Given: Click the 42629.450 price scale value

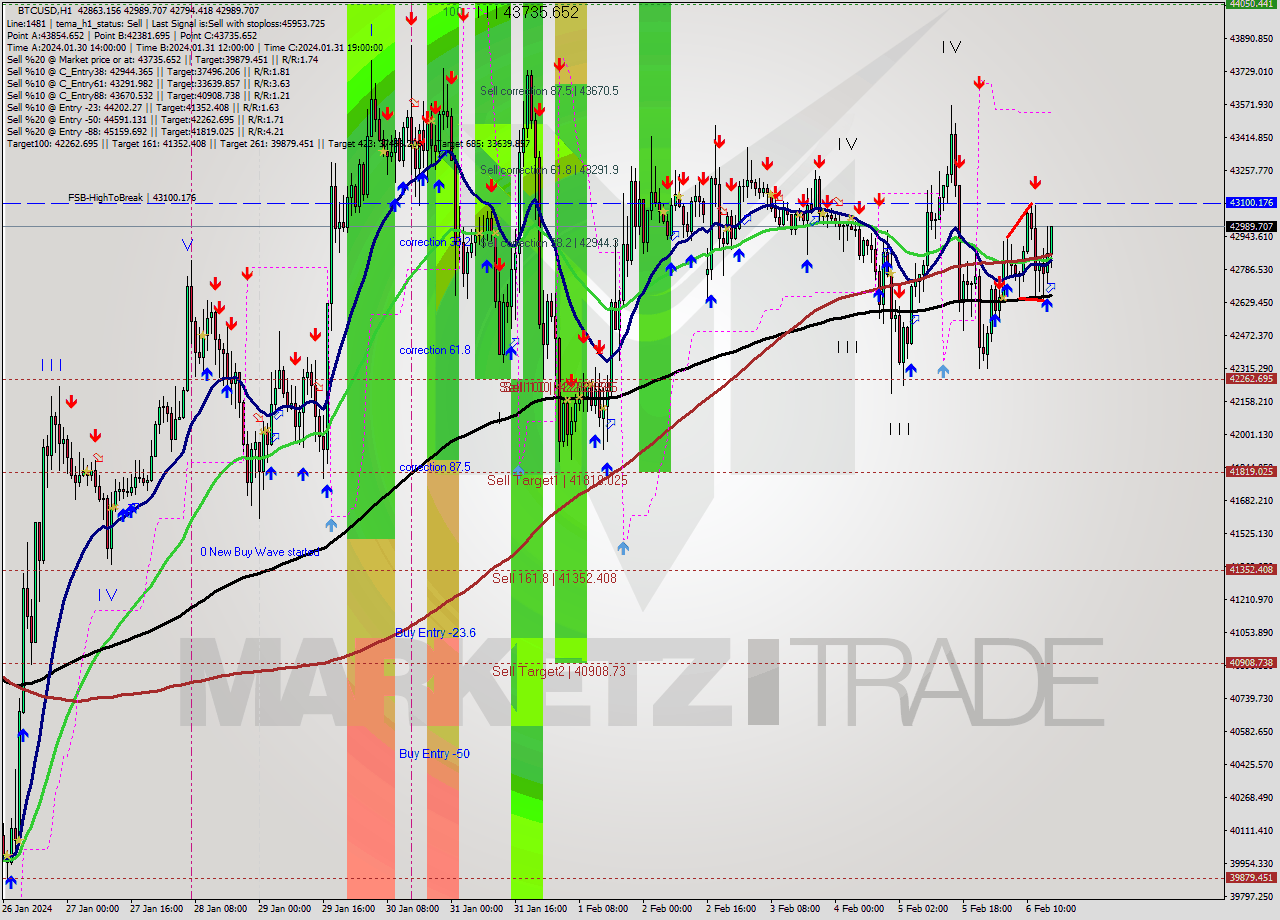Looking at the screenshot, I should click(1252, 302).
